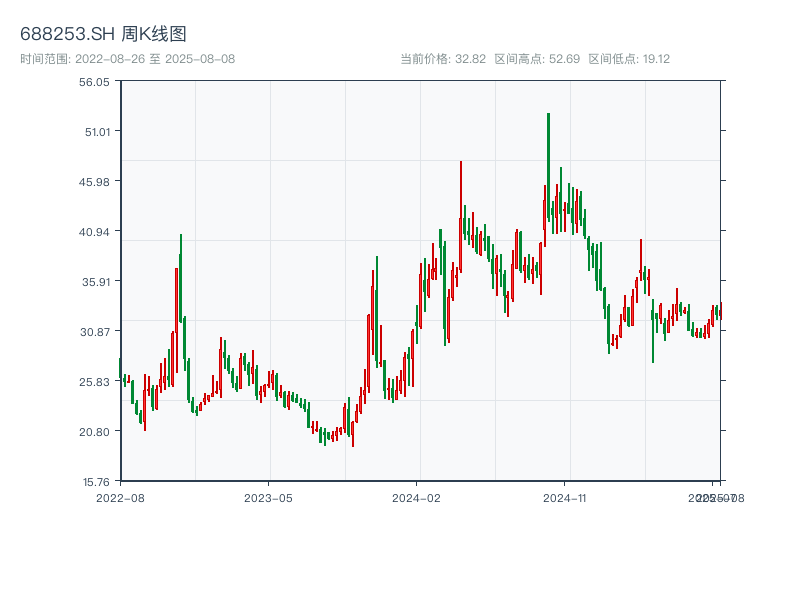This screenshot has width=800, height=600.
Task: Select the 时间范围 date range text
Action: [x=128, y=59]
